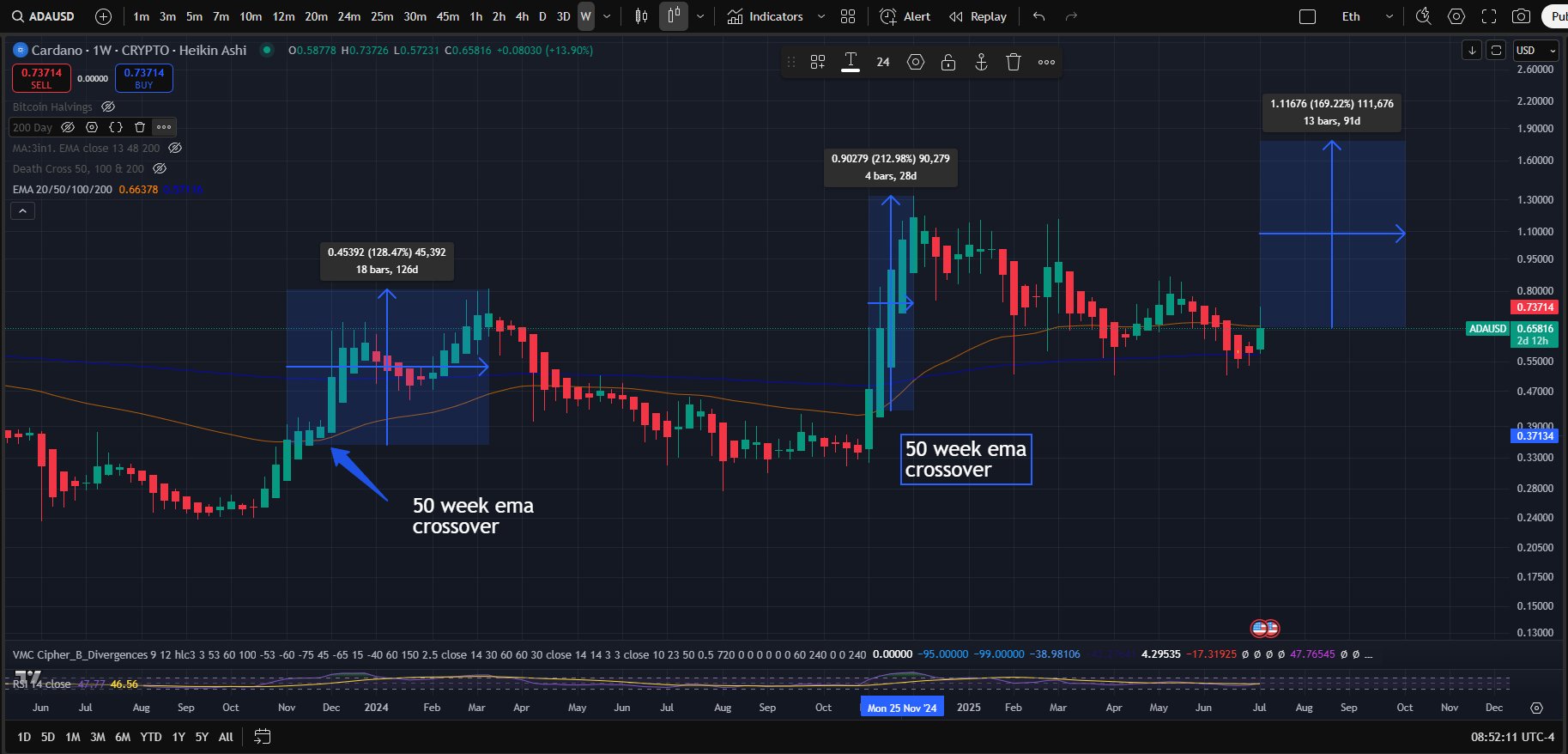Open the Indicators panel
1568x754 pixels.
click(x=766, y=16)
